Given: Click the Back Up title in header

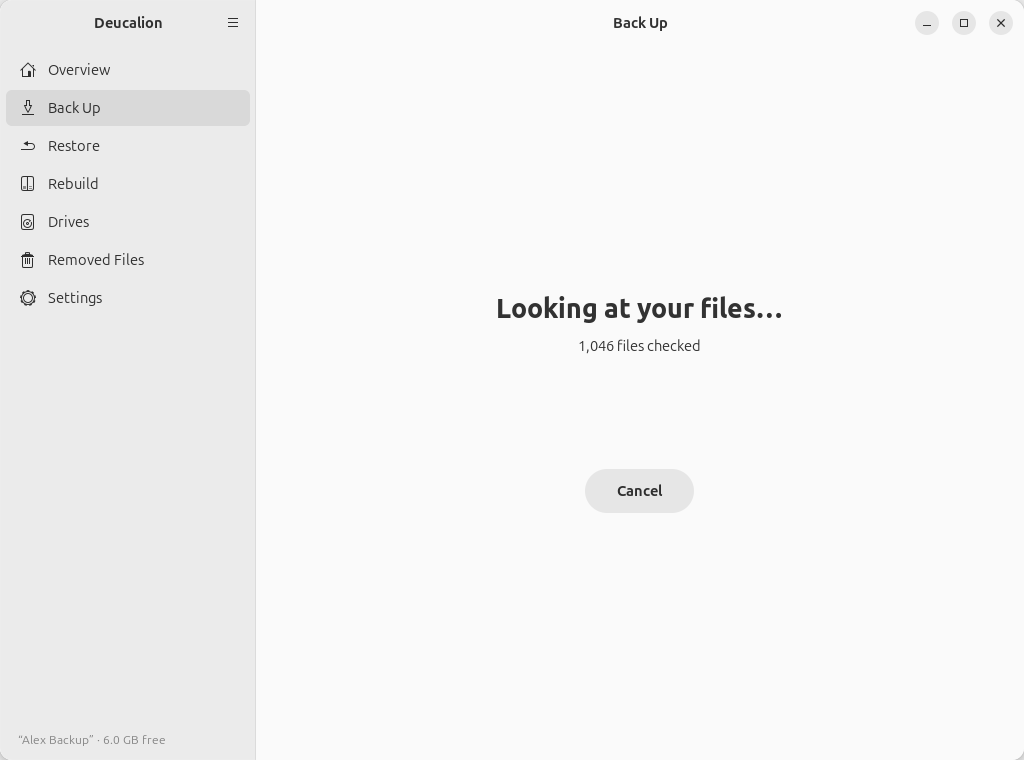Looking at the screenshot, I should (x=640, y=23).
